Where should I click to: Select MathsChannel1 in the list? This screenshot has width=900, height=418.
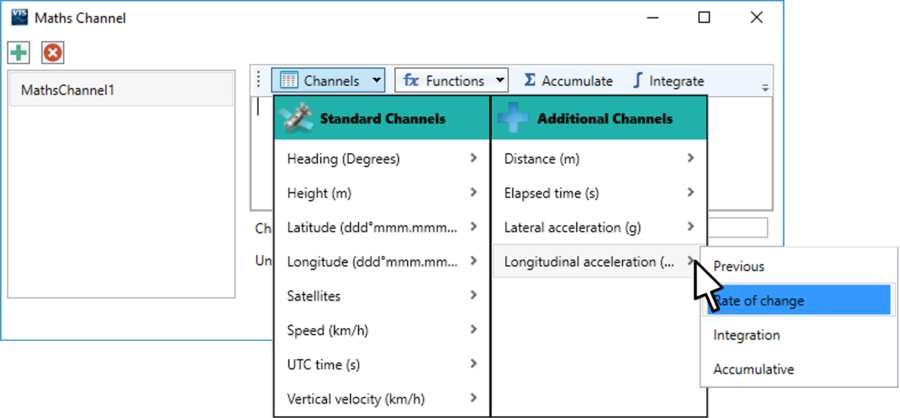click(x=121, y=90)
